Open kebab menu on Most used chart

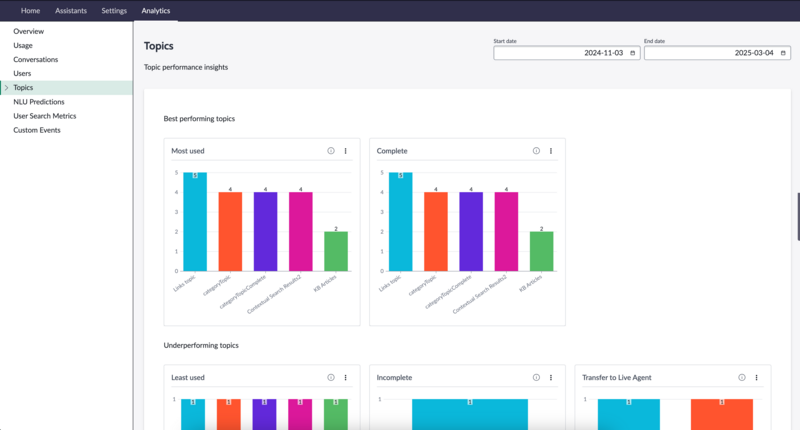(345, 151)
